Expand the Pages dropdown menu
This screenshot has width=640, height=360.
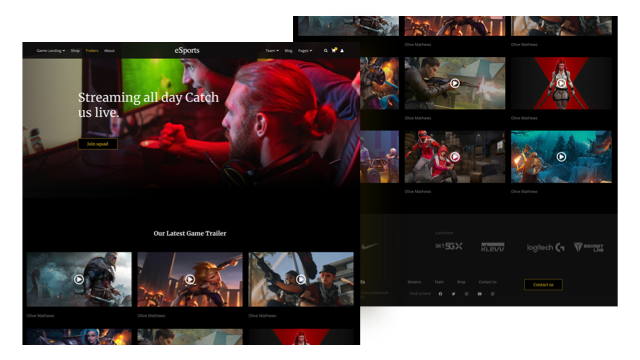click(305, 51)
